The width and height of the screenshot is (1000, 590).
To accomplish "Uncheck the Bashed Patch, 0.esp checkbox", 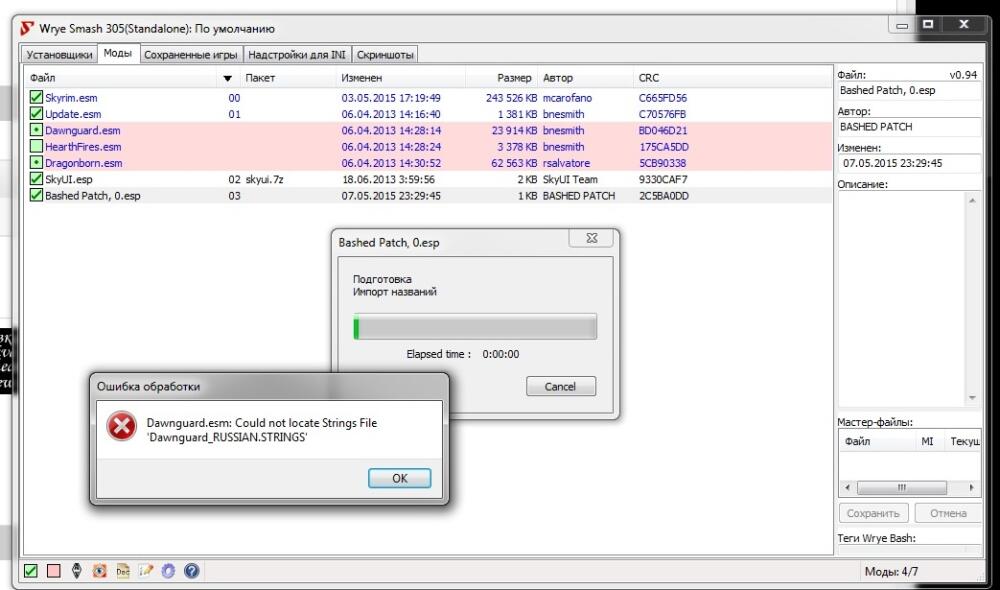I will (36, 196).
